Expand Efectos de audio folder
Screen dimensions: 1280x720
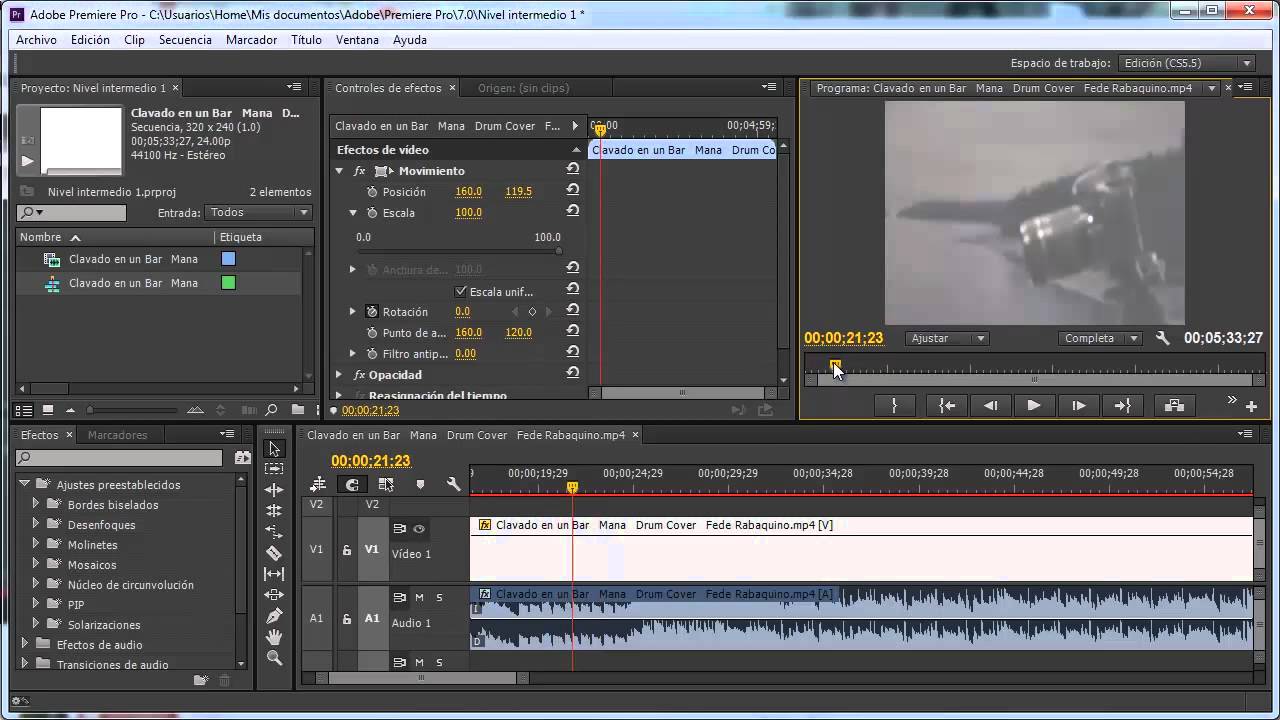tap(24, 644)
